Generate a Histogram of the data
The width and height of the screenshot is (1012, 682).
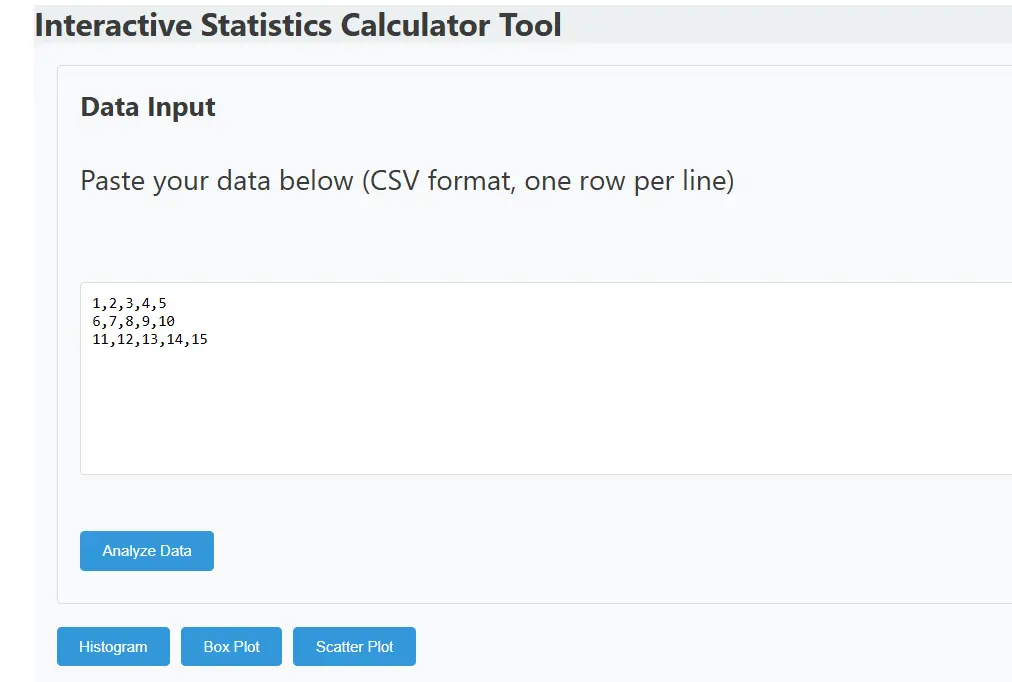click(x=112, y=646)
